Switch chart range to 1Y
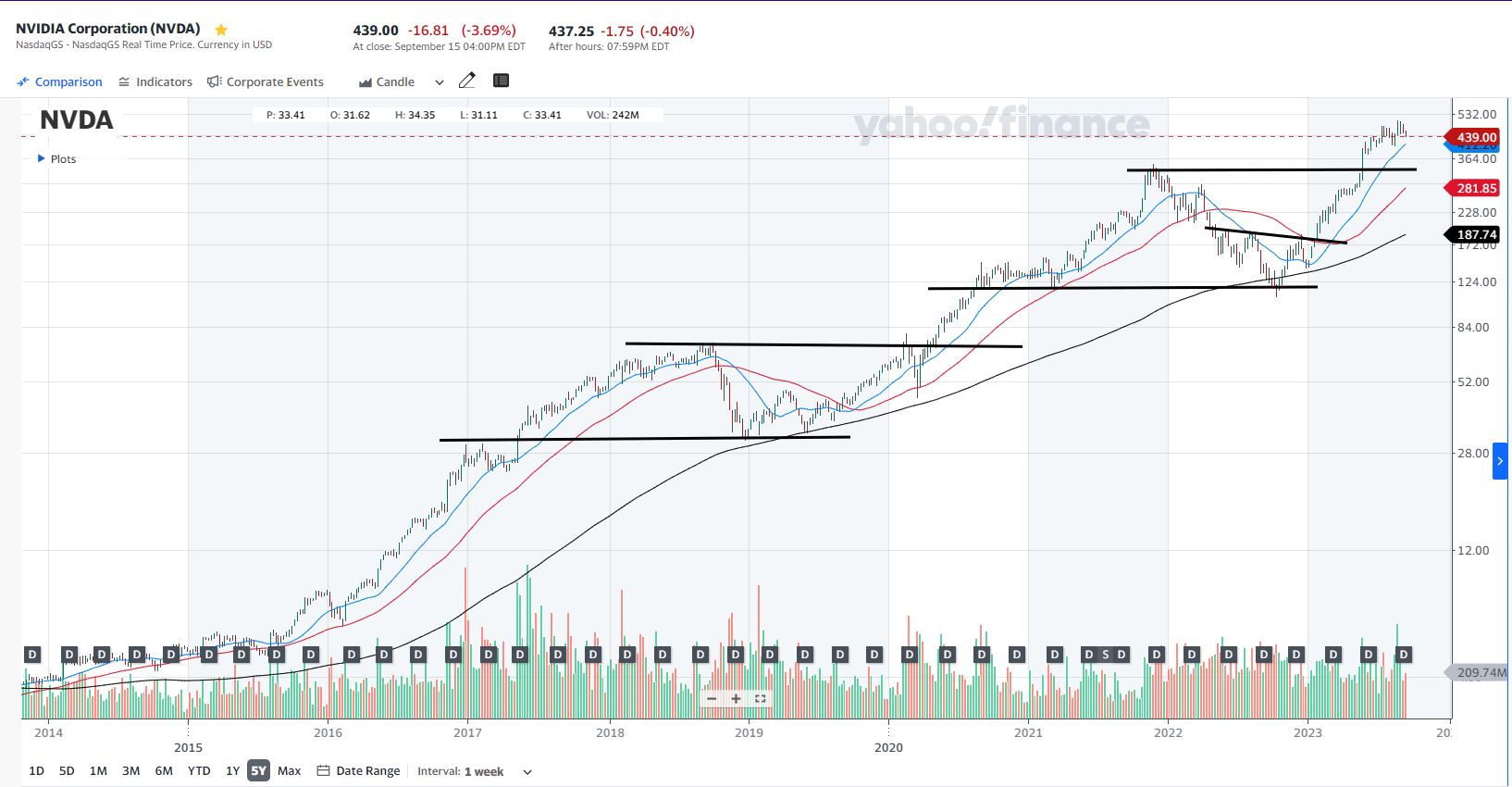This screenshot has width=1512, height=787. point(232,770)
